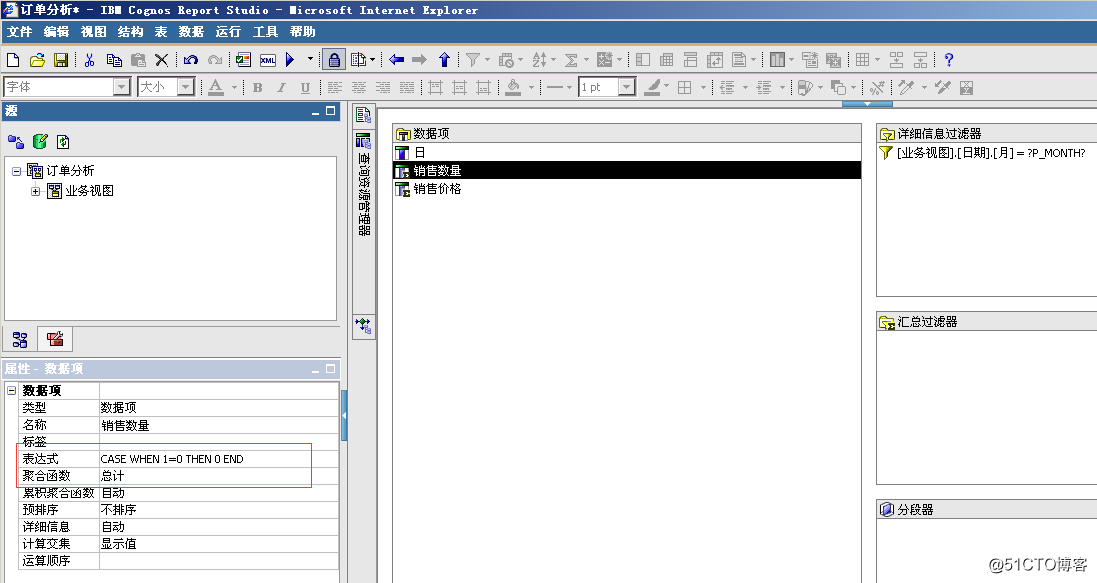
Task: Click the page explorer icon above 查询资源管理器
Action: click(364, 115)
